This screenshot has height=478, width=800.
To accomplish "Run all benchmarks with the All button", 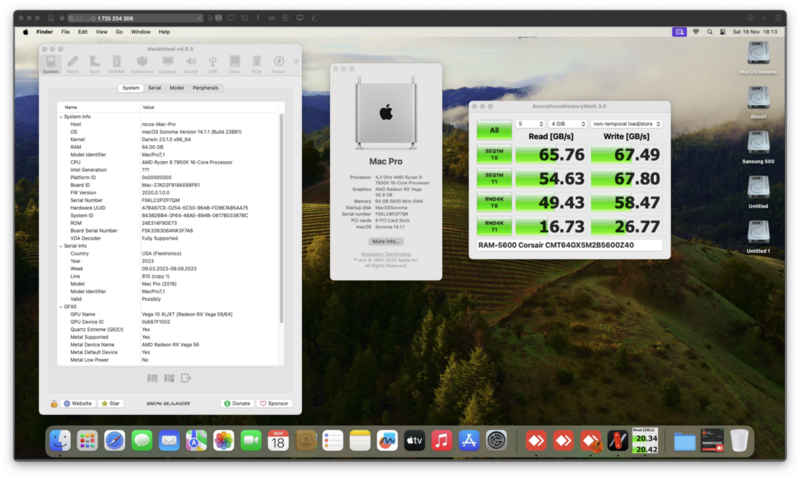I will point(494,129).
